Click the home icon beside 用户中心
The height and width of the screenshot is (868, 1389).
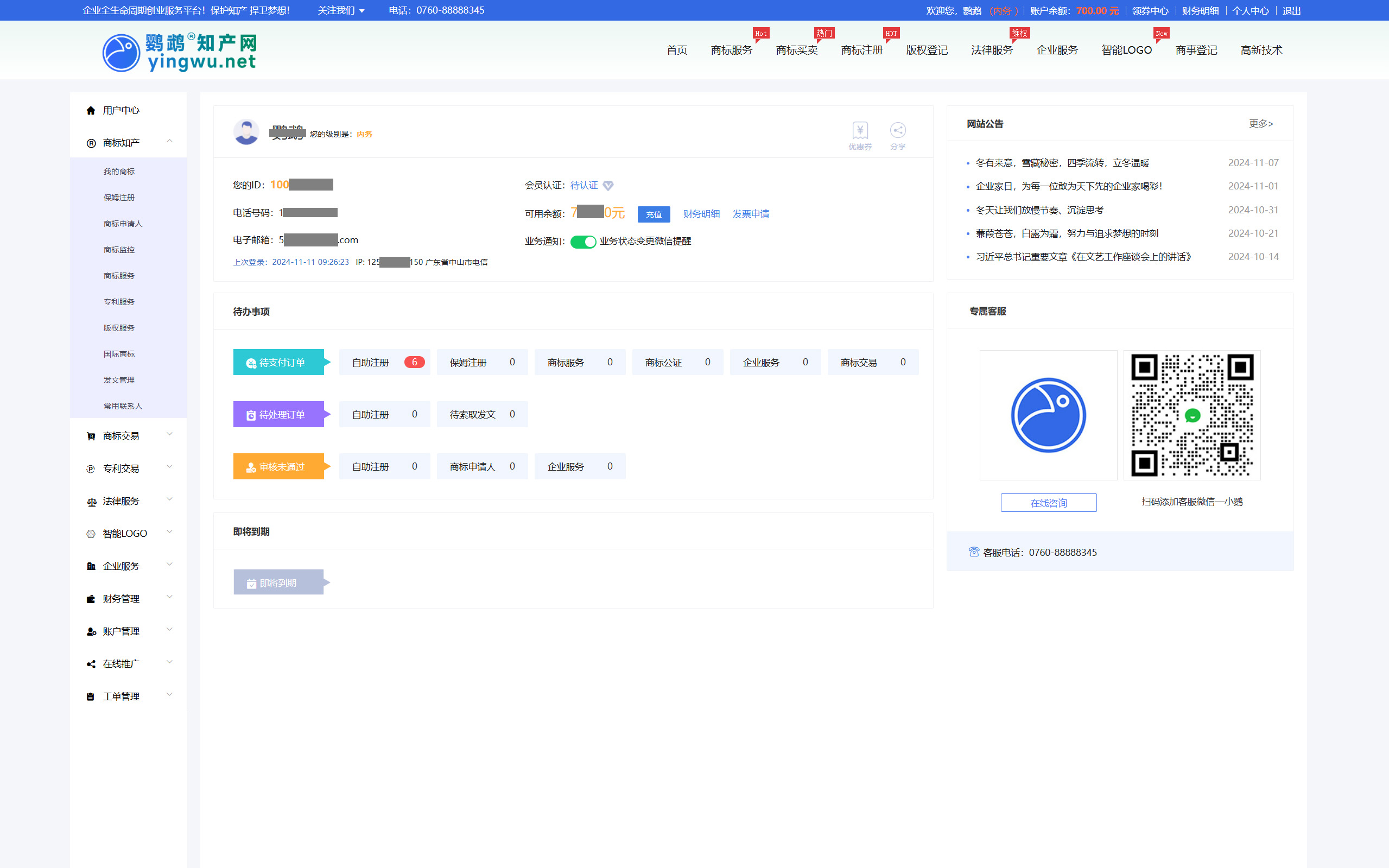coord(91,110)
